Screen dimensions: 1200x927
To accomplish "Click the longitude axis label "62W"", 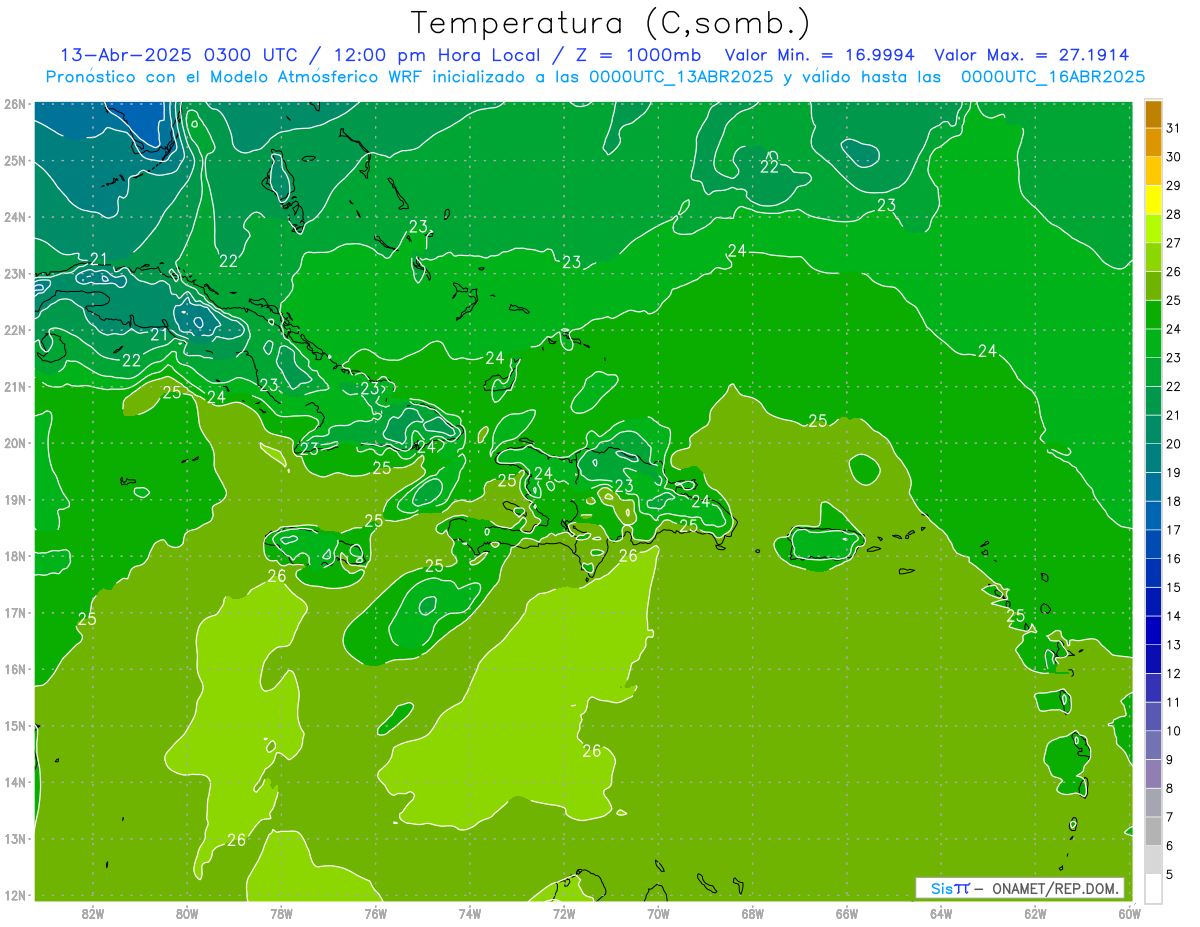I will point(1035,912).
